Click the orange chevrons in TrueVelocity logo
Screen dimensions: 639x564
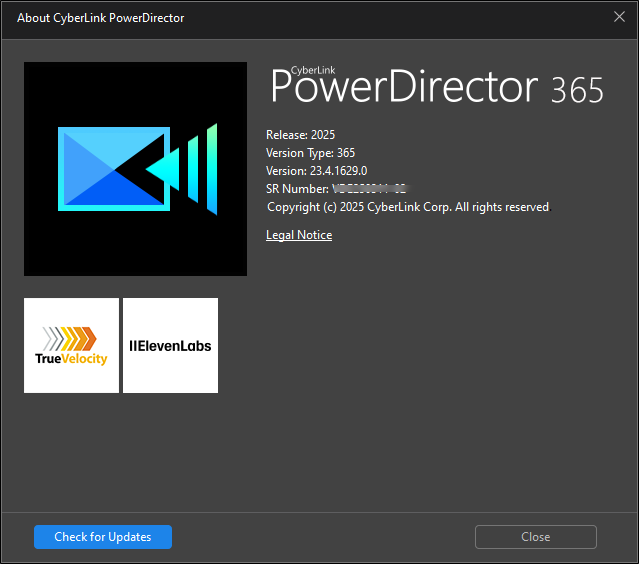tap(75, 337)
